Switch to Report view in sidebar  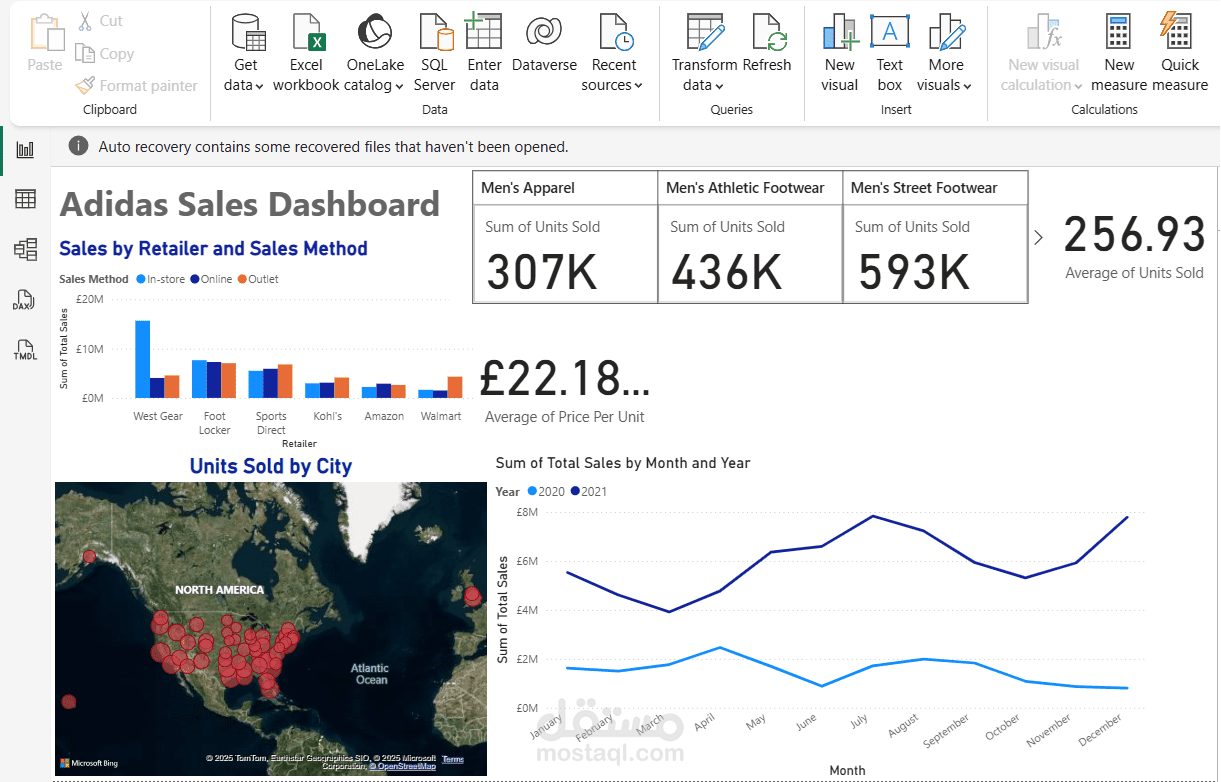tap(25, 150)
